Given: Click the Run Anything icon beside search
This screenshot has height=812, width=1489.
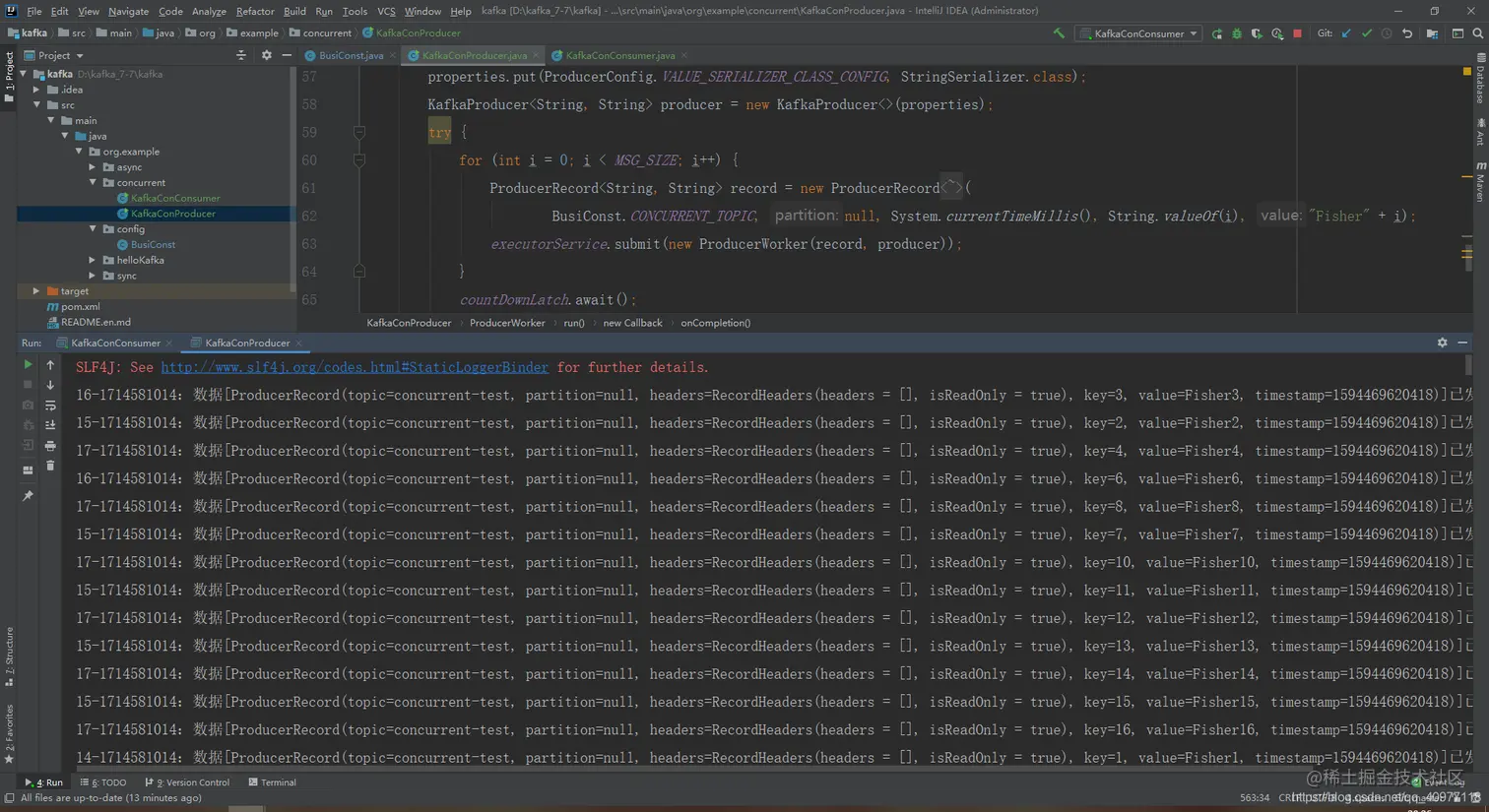Looking at the screenshot, I should click(x=1457, y=33).
